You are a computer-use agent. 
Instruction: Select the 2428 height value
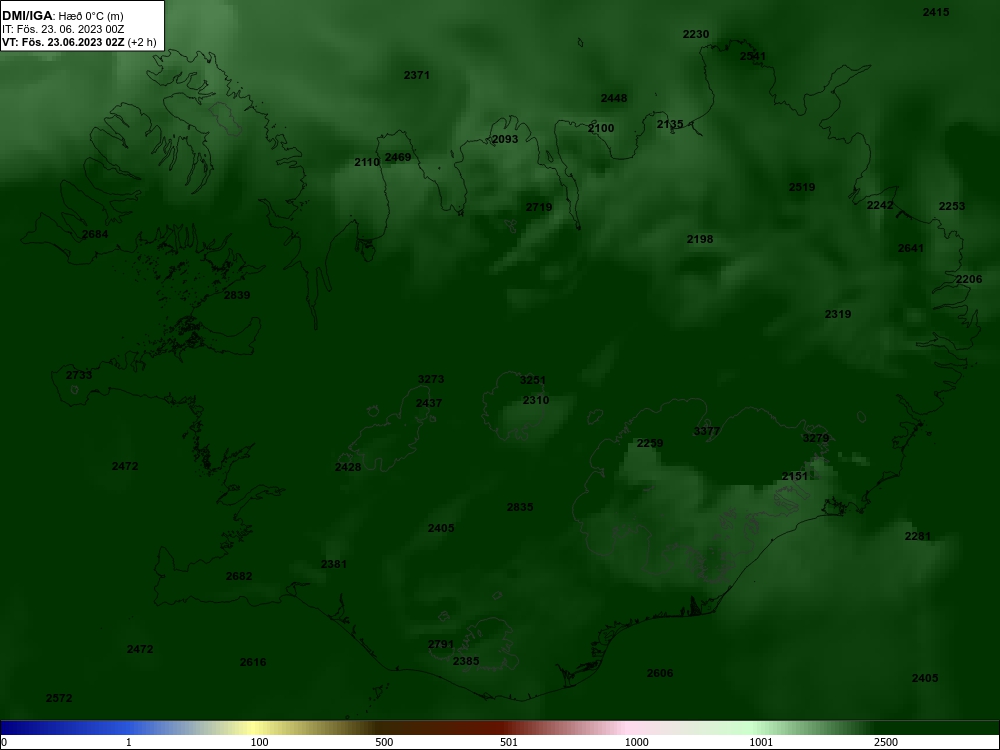point(348,467)
